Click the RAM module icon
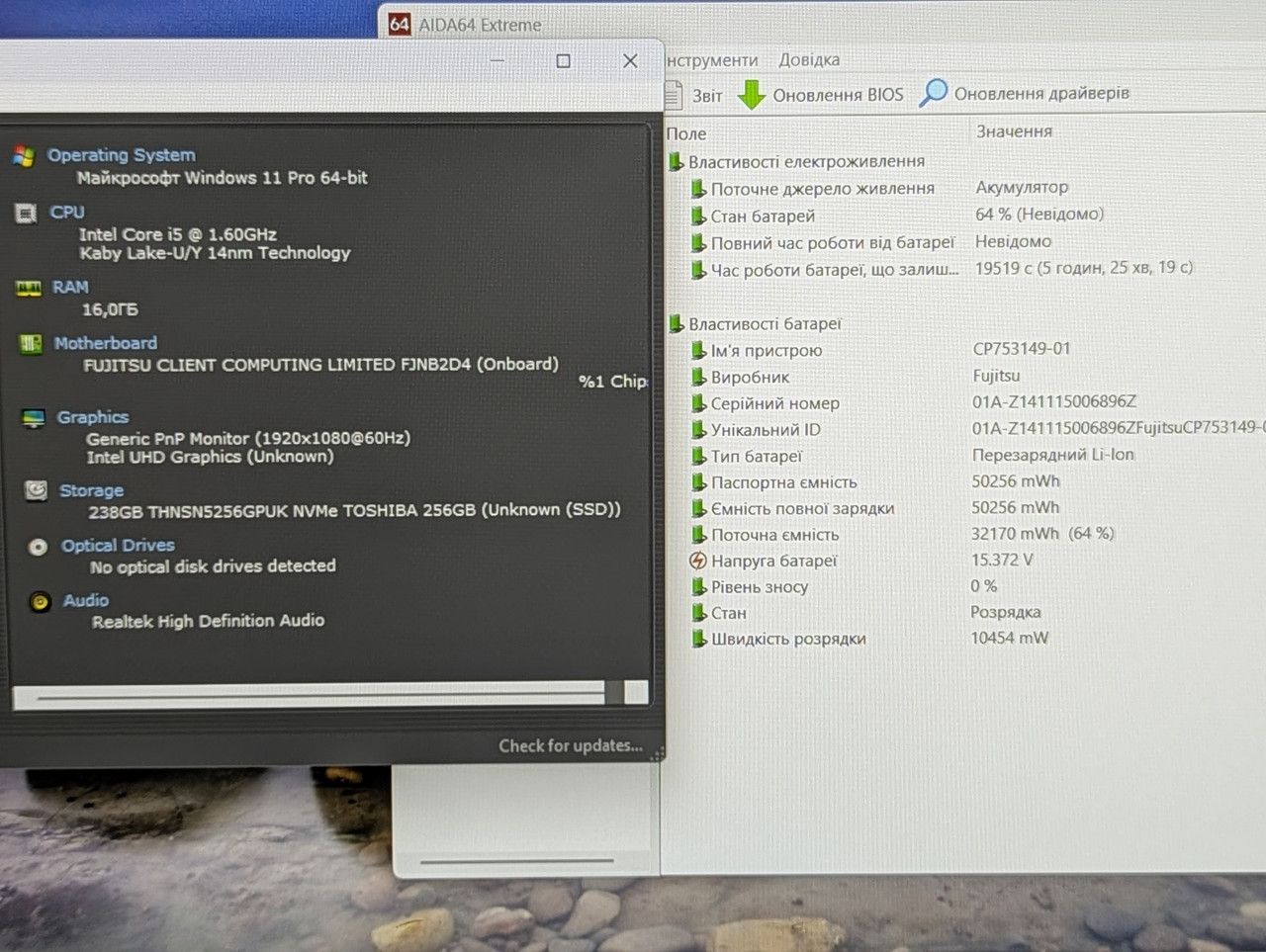1266x952 pixels. [x=29, y=288]
